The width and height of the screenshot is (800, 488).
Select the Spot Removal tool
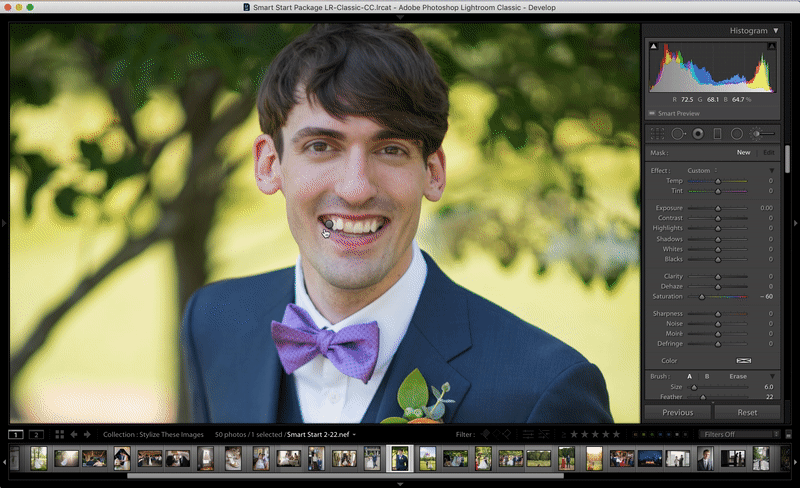[x=678, y=134]
